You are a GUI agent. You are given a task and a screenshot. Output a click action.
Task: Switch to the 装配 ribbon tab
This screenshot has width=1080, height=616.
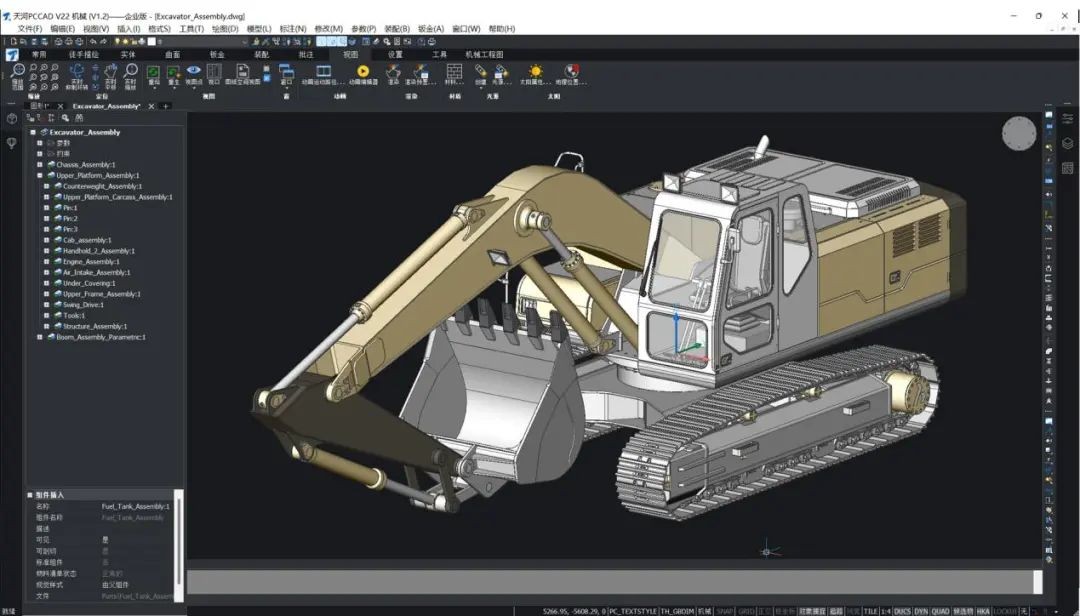point(261,54)
